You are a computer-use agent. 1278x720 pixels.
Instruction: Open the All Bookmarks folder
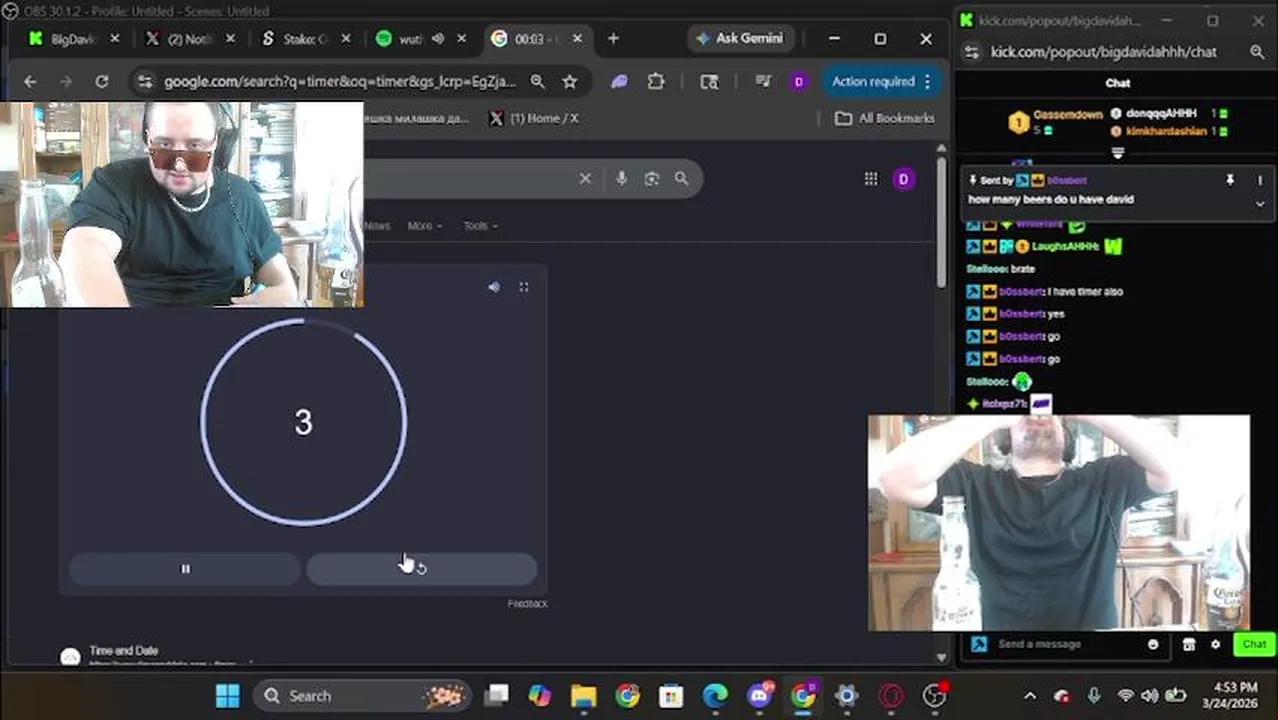point(885,118)
